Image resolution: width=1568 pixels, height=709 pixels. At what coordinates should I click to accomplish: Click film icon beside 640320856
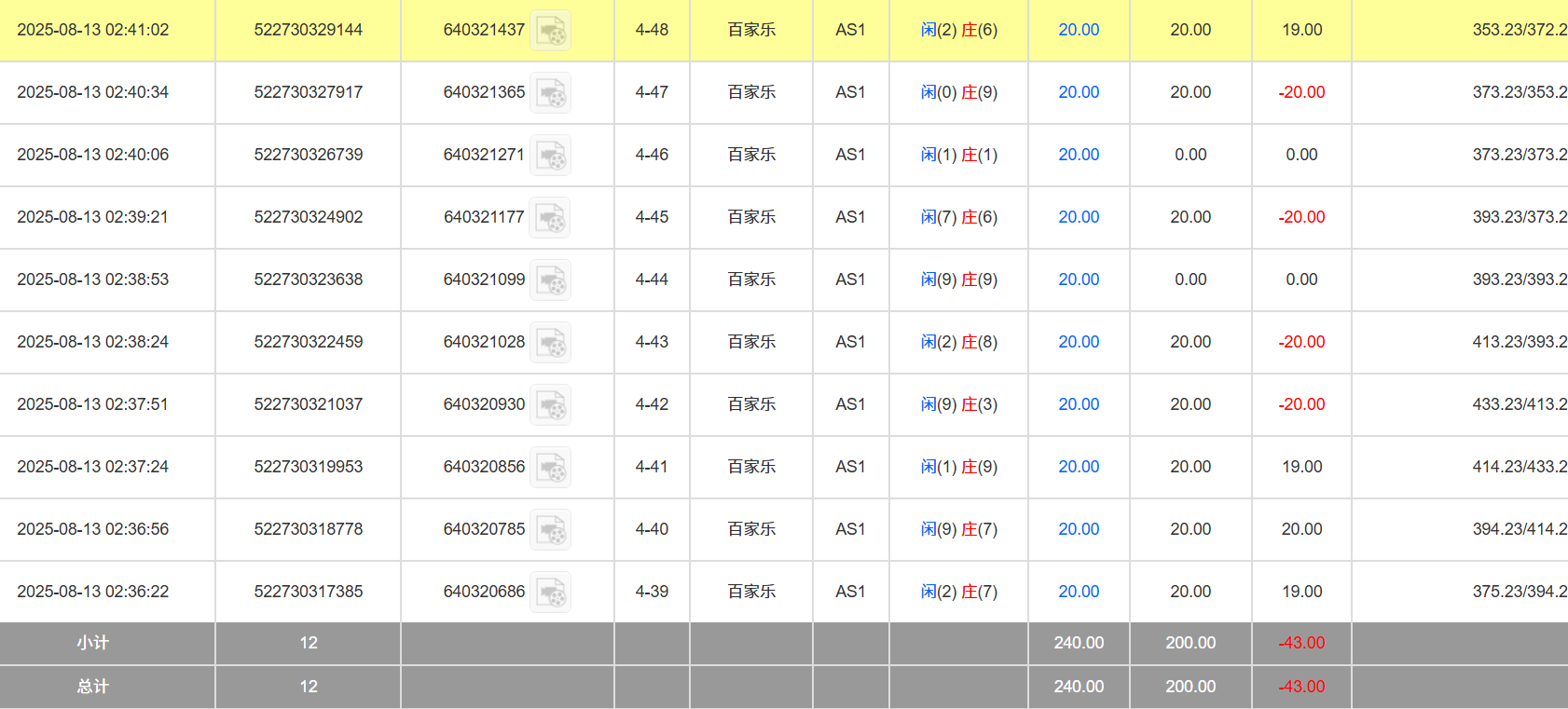tap(550, 468)
